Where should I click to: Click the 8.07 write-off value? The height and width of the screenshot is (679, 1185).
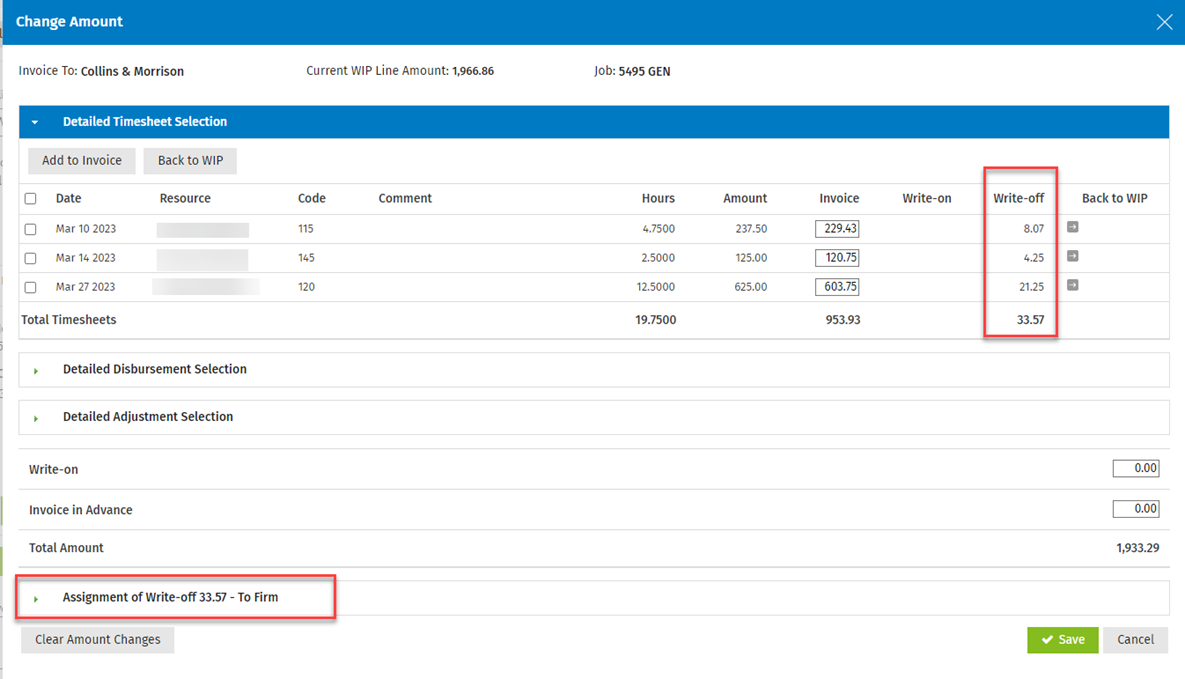1034,228
